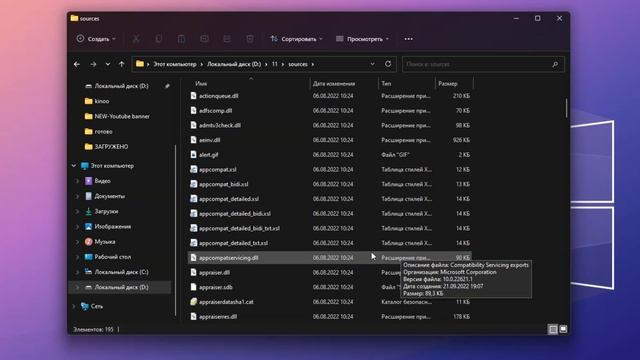Viewport: 640px width, 360px height.
Task: Go back with the left arrow
Action: click(77, 64)
